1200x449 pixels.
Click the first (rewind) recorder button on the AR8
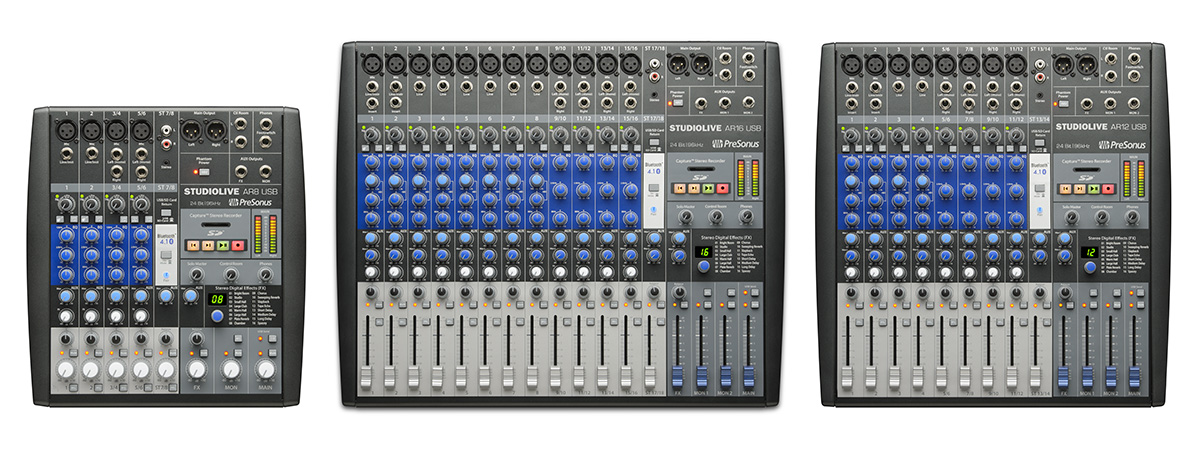191,243
